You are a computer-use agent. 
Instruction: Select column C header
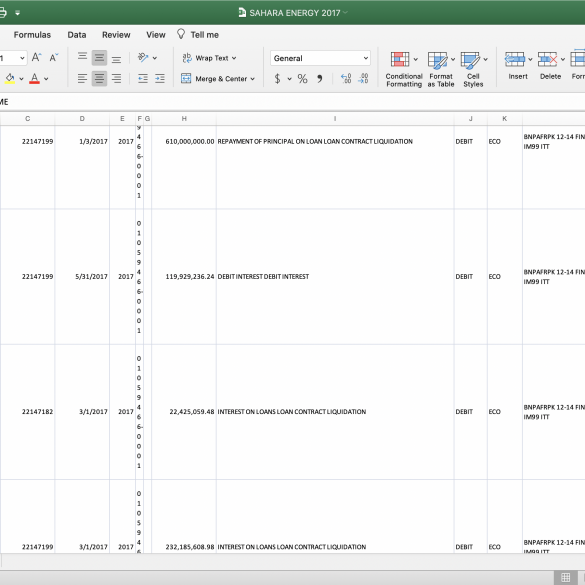28,119
